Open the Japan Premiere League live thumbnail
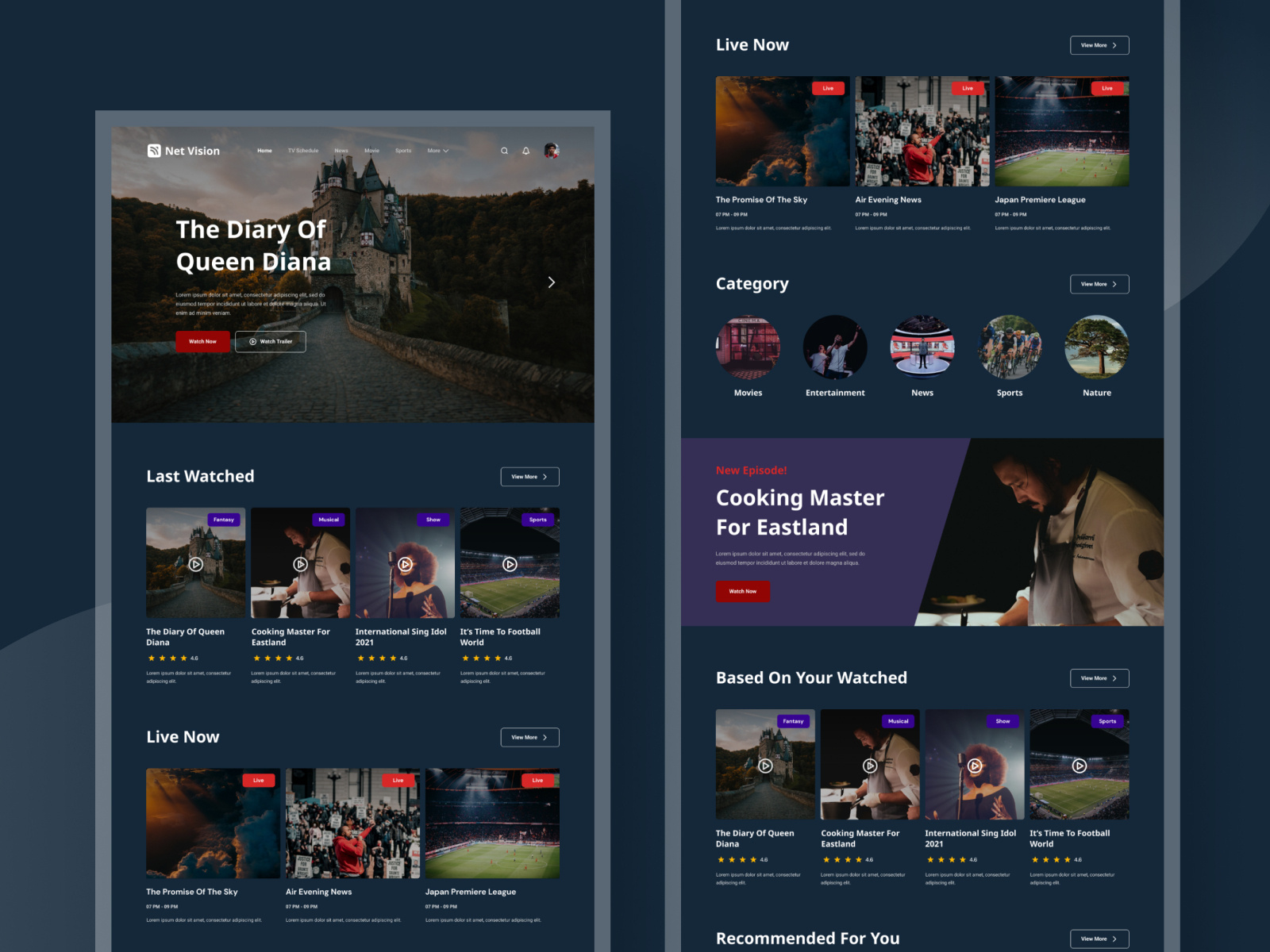The height and width of the screenshot is (952, 1270). click(x=493, y=823)
